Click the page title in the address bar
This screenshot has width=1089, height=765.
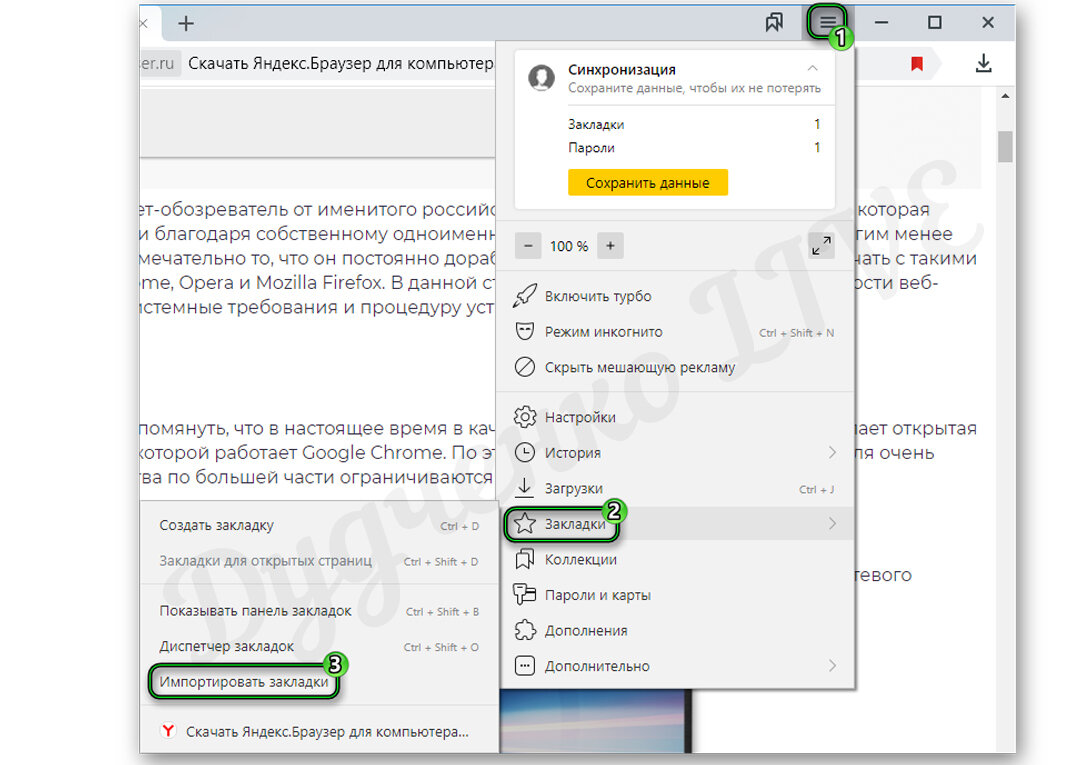(340, 64)
